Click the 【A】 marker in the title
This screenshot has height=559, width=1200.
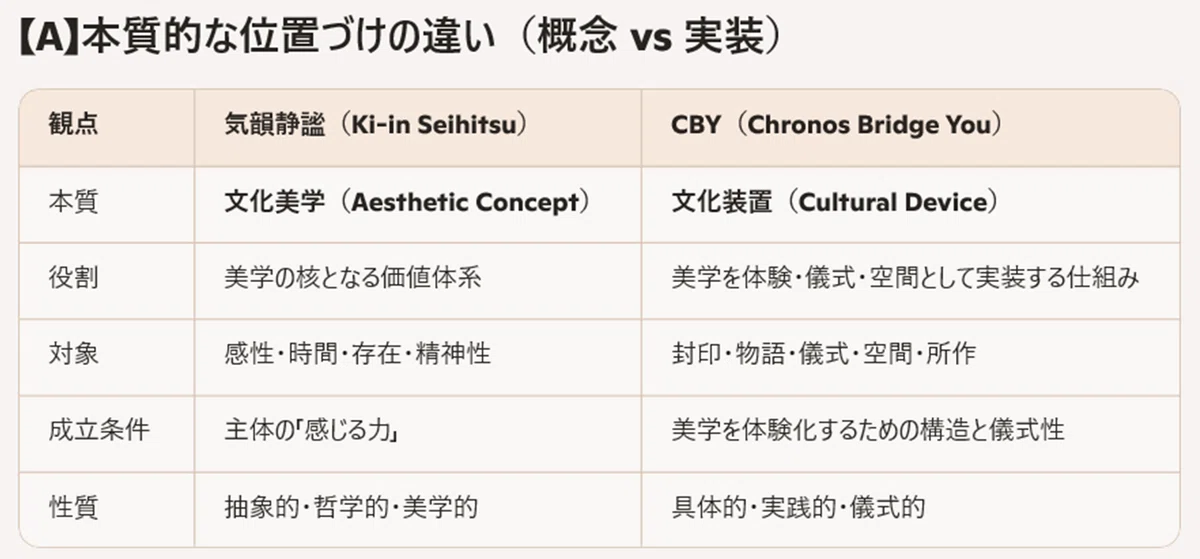click(x=49, y=37)
